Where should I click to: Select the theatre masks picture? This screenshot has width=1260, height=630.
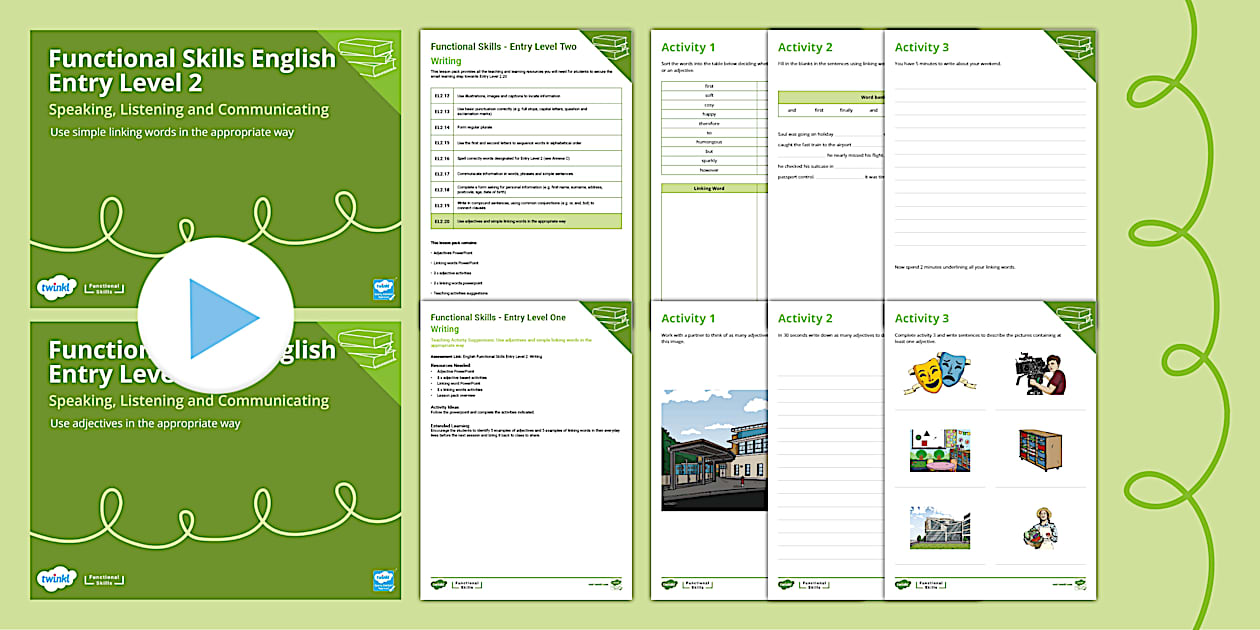[929, 374]
